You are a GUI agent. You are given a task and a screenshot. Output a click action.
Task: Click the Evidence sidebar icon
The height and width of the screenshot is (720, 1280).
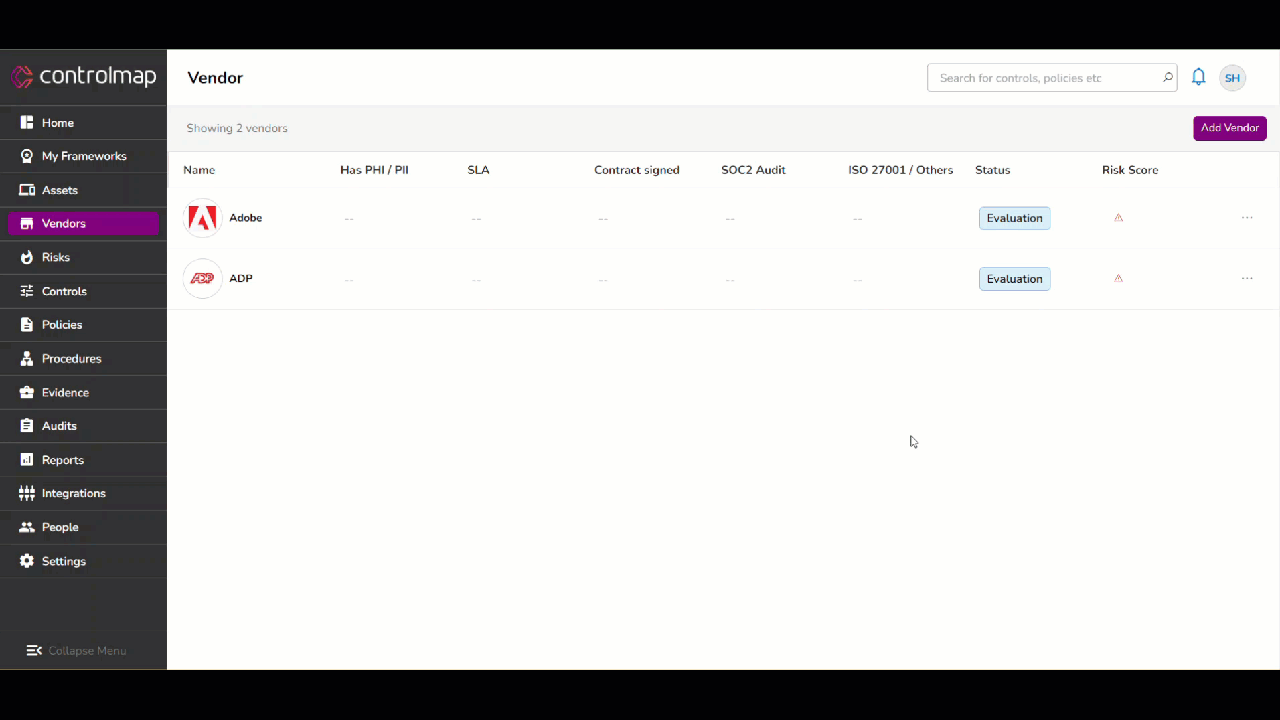[x=26, y=392]
